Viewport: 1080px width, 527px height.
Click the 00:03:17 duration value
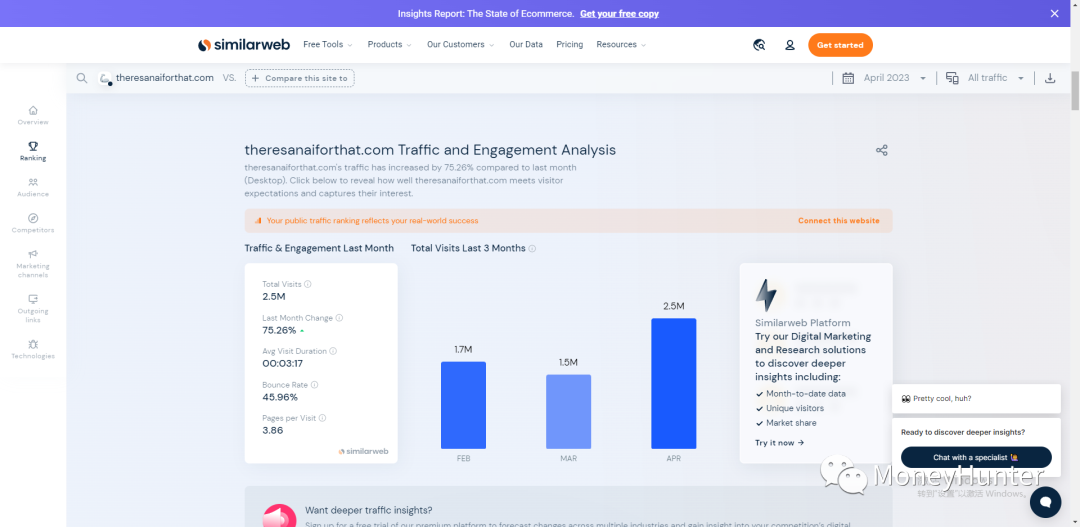coord(282,364)
